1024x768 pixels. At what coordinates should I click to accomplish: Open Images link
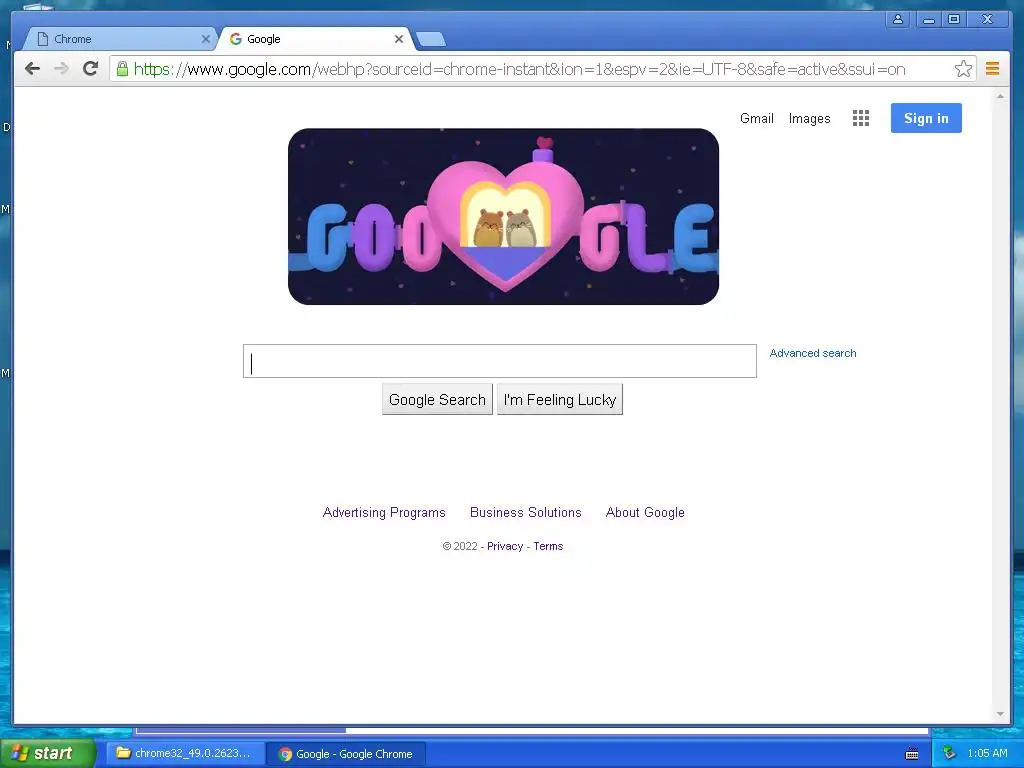809,118
